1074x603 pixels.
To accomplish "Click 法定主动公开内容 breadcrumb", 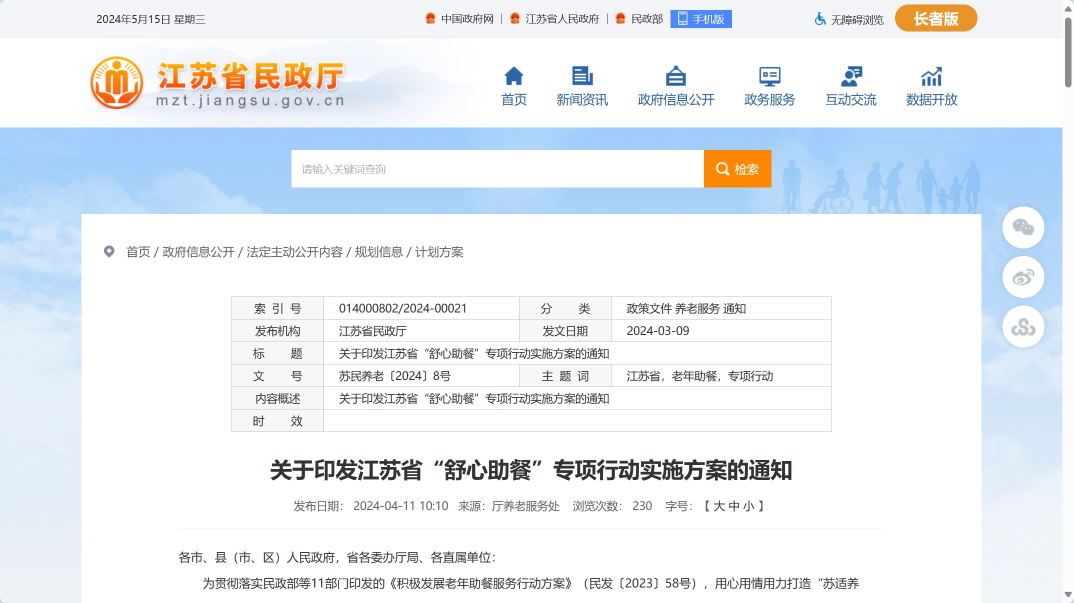I will click(294, 252).
